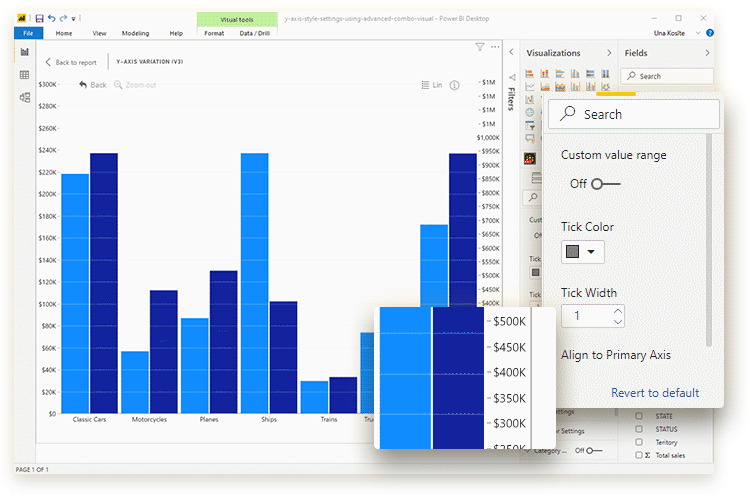Viewport: 750px width, 500px height.
Task: Select line and clustered column chart visual
Action: (591, 87)
